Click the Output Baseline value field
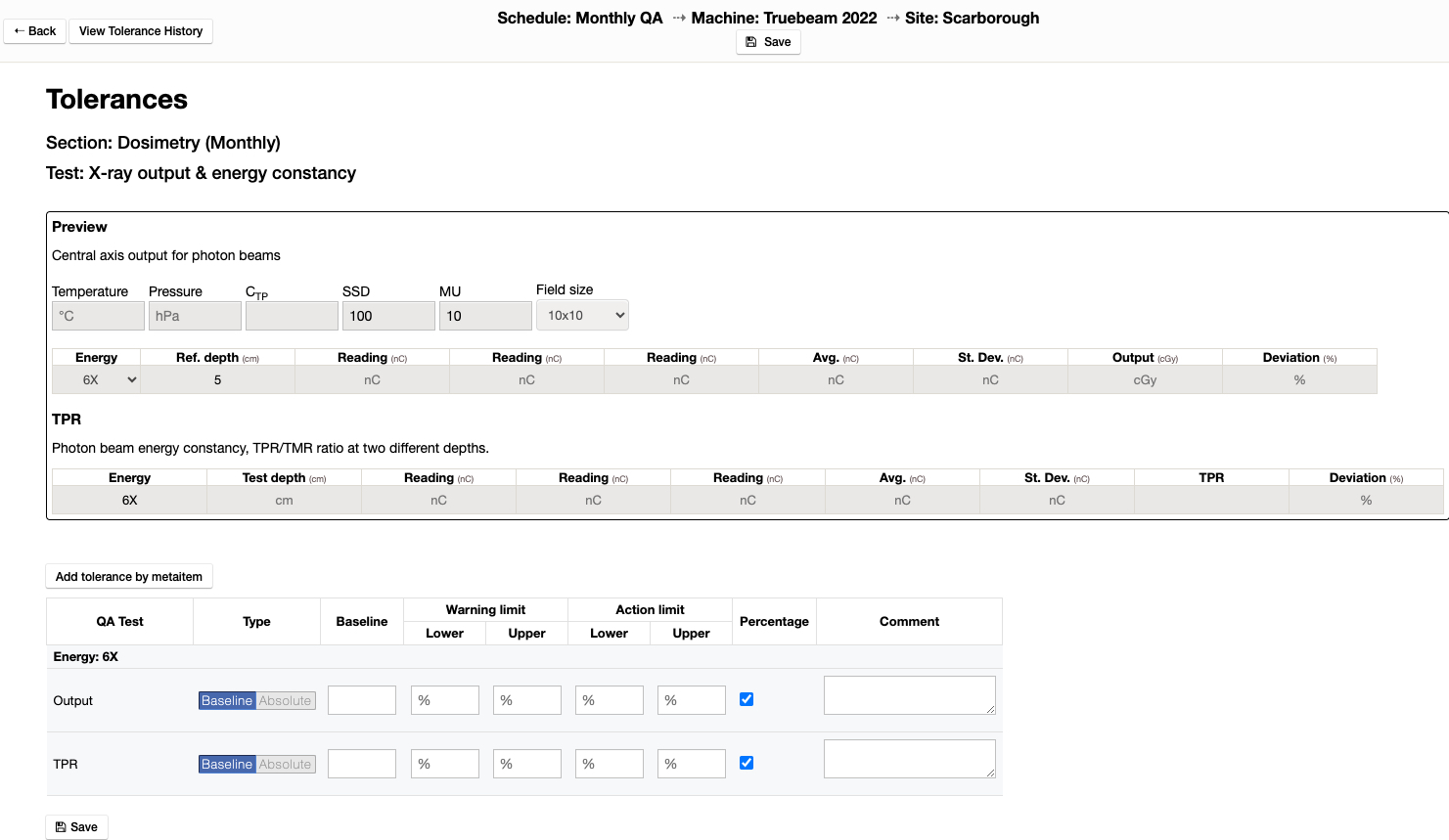This screenshot has height=840, width=1449. tap(362, 700)
